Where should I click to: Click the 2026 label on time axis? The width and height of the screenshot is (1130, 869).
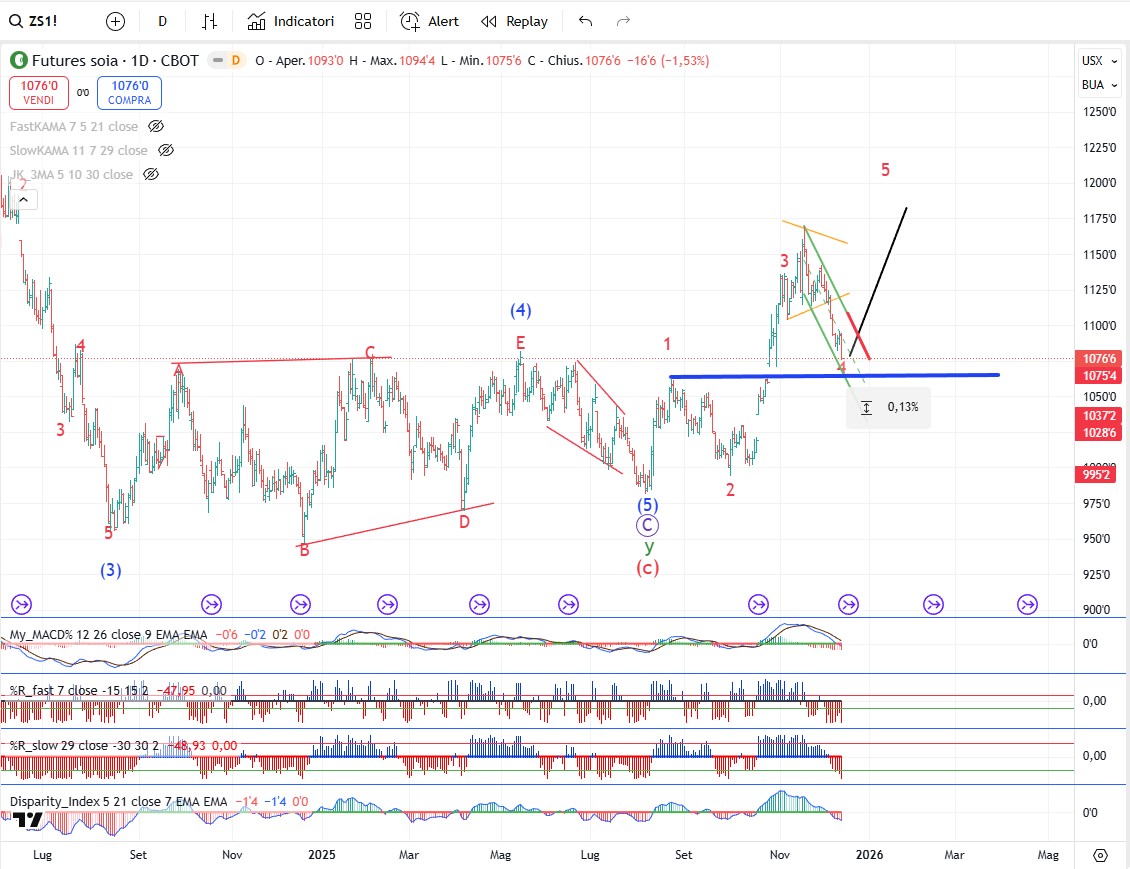[869, 855]
